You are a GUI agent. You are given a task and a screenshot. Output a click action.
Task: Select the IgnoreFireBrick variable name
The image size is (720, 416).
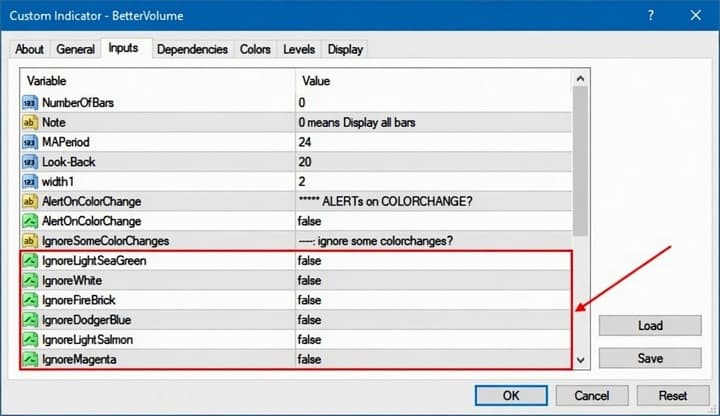tap(79, 300)
